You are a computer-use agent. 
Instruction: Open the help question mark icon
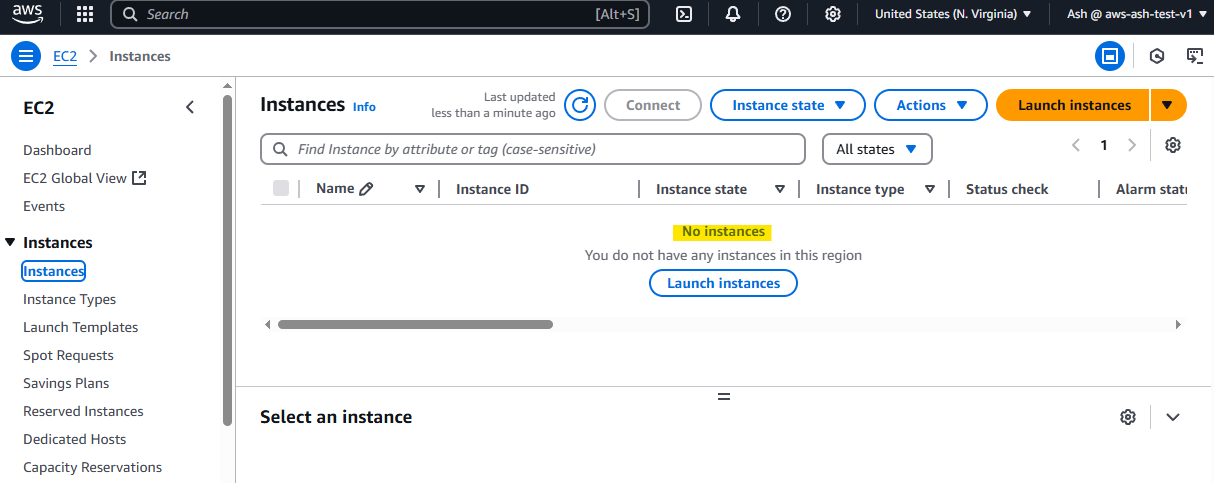(783, 14)
